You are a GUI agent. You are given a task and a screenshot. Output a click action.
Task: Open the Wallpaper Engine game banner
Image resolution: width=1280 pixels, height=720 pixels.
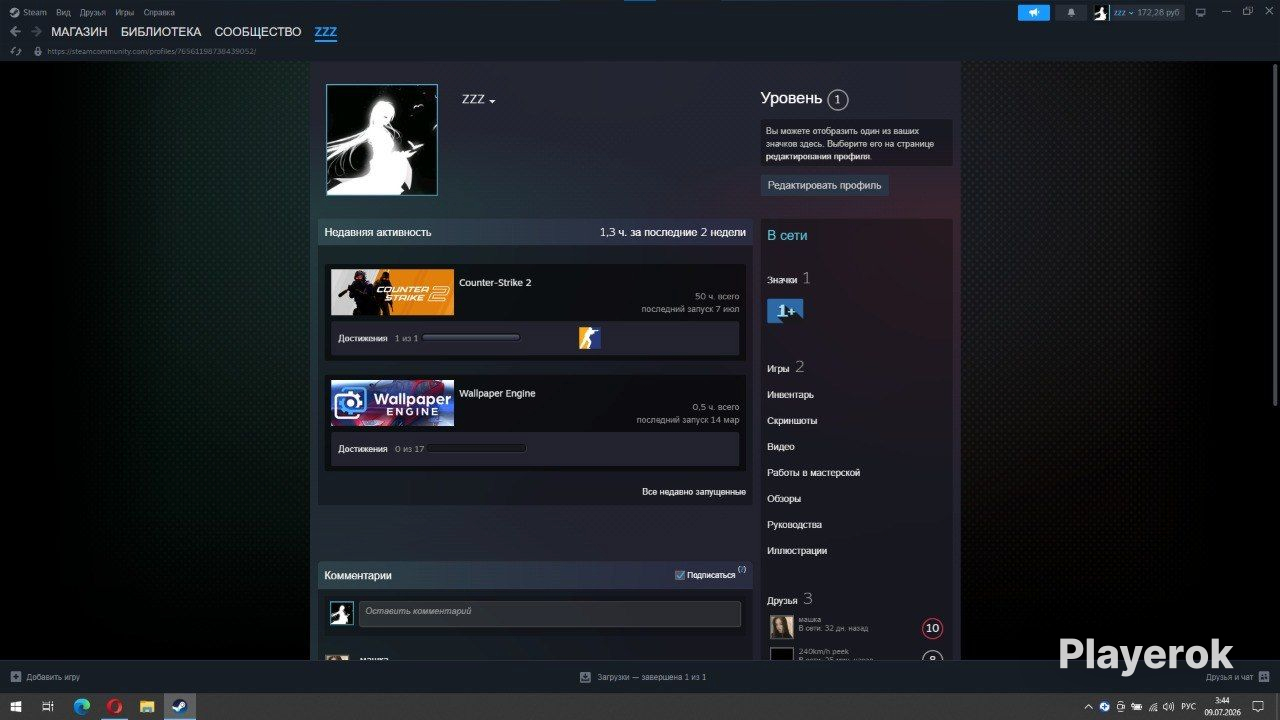392,403
